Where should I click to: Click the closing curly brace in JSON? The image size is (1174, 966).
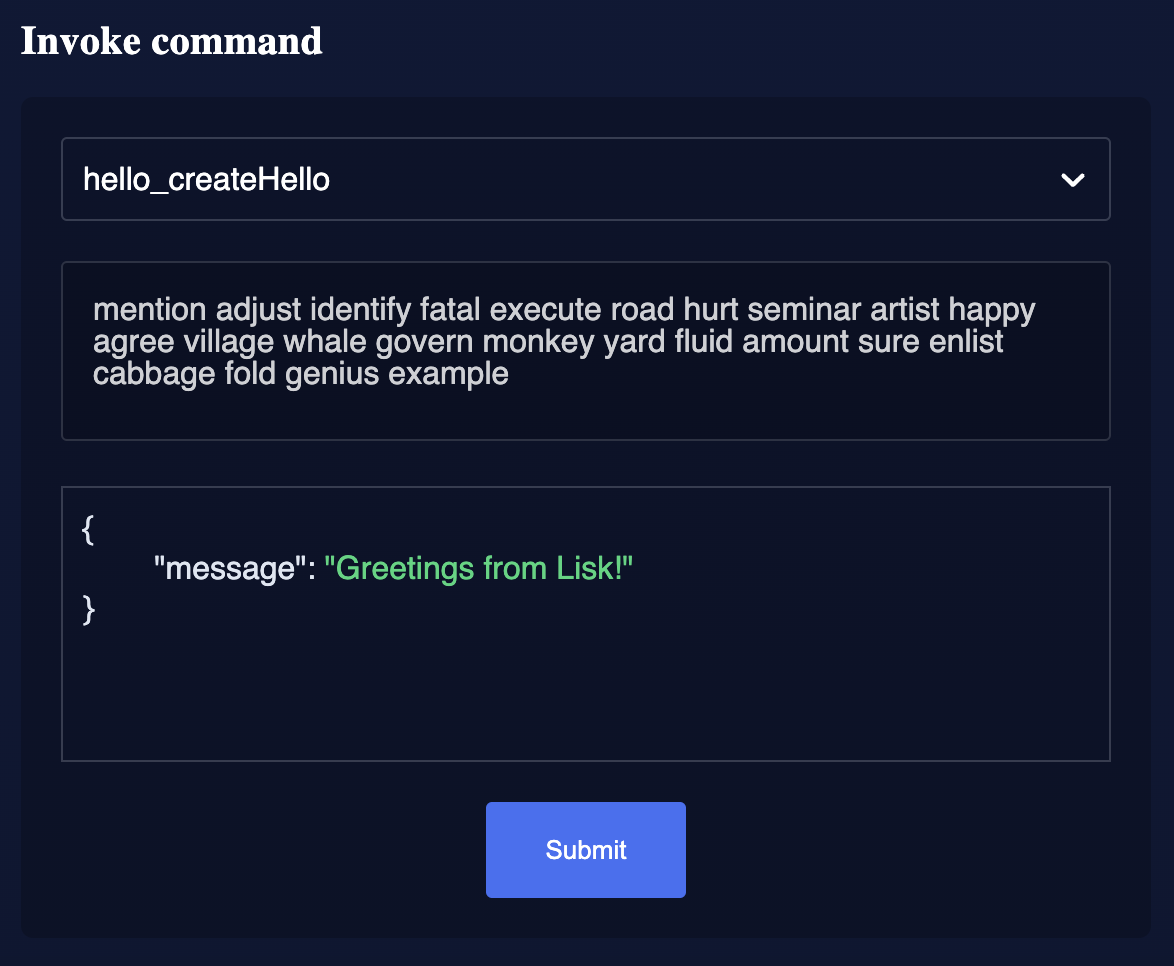tap(88, 608)
